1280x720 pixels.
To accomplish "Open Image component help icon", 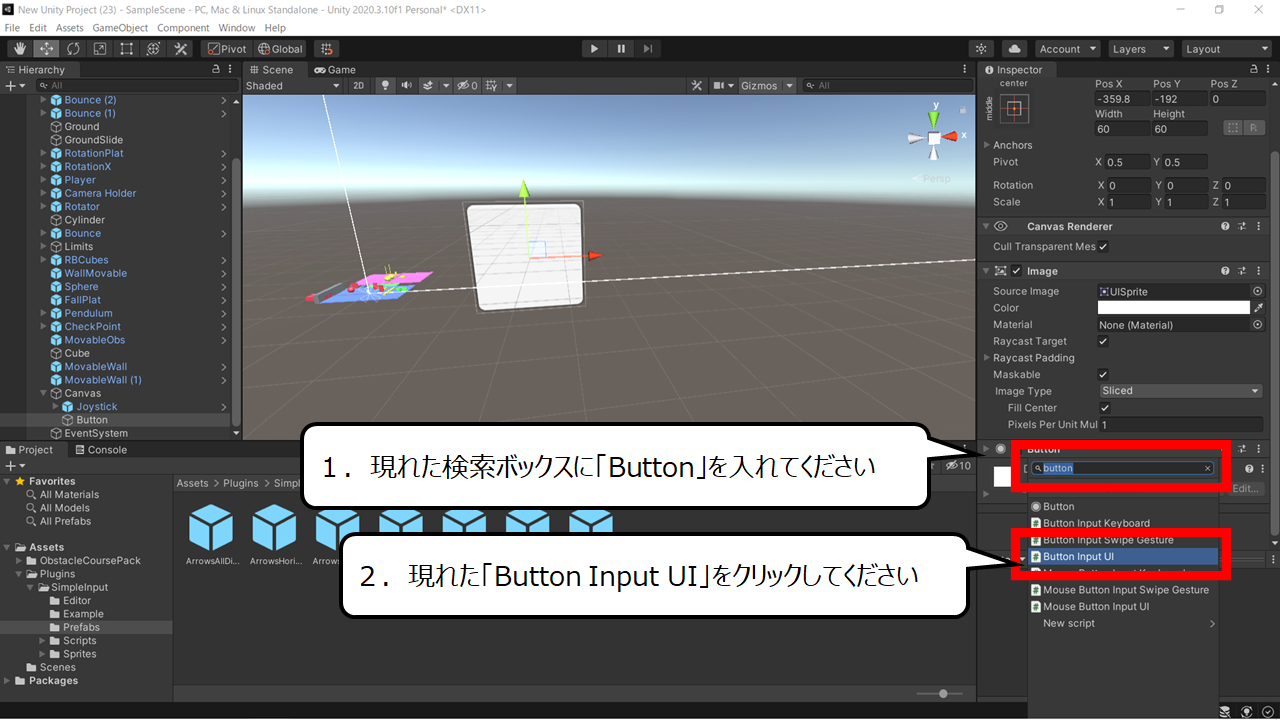I will point(1225,271).
